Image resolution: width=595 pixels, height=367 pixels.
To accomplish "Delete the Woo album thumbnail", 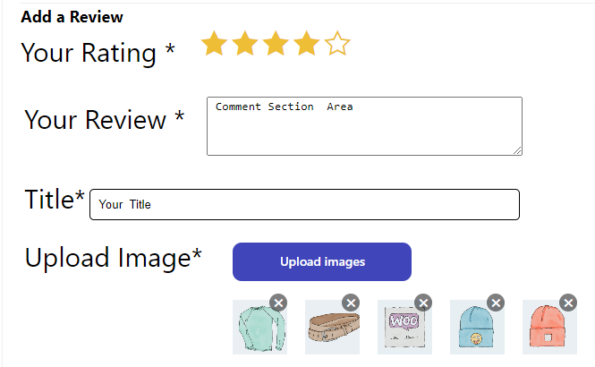I will [x=423, y=303].
